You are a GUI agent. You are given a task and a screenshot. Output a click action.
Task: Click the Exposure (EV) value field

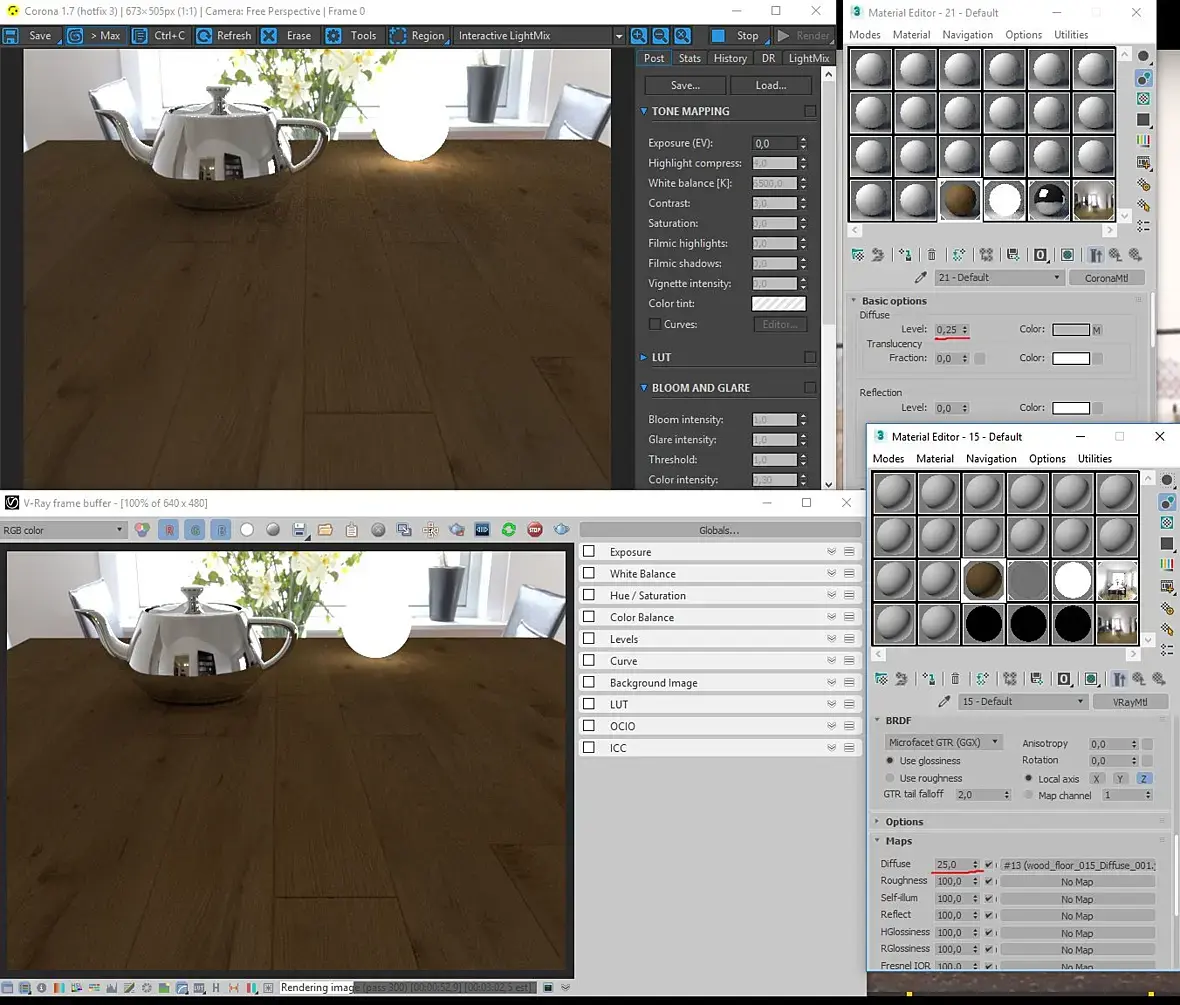(x=774, y=143)
